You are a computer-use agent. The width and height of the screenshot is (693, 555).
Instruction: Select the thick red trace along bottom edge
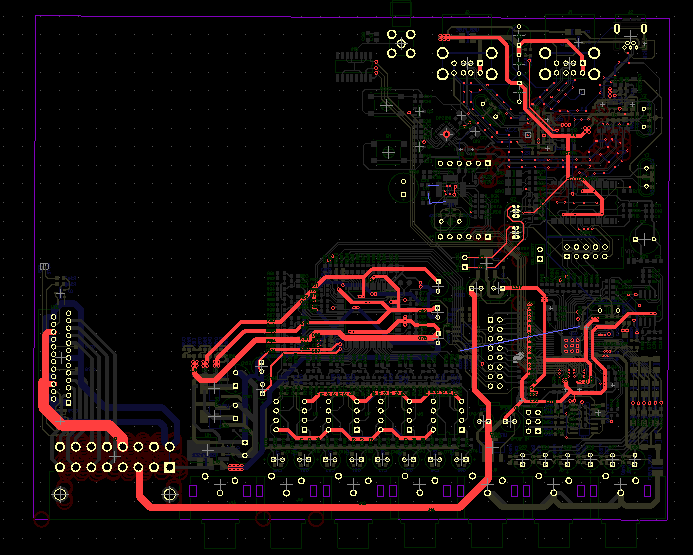[x=300, y=503]
